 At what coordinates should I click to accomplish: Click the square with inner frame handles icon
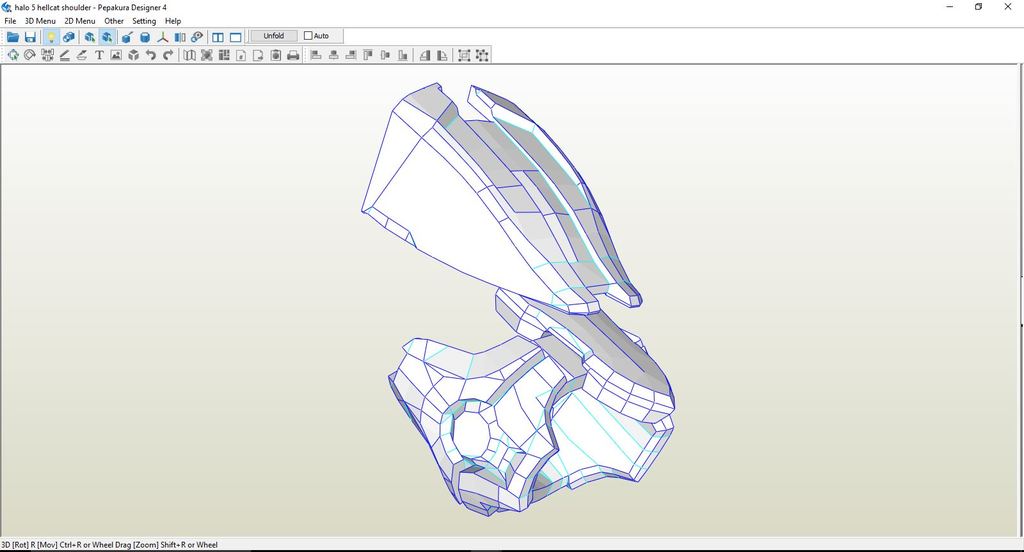coord(464,56)
